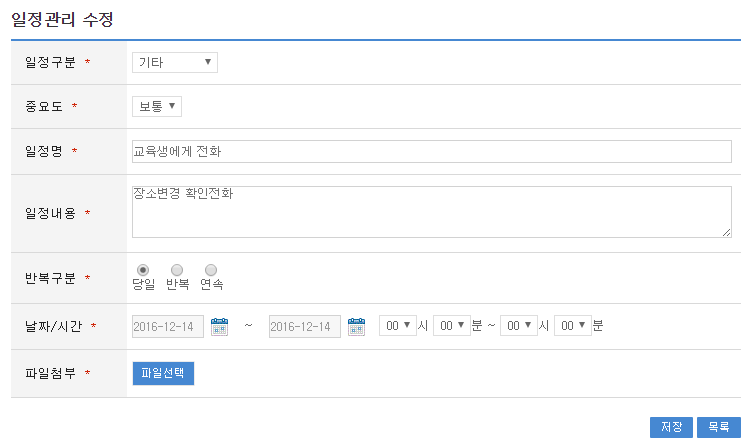
Task: Open the start minute dropdown
Action: tap(451, 326)
